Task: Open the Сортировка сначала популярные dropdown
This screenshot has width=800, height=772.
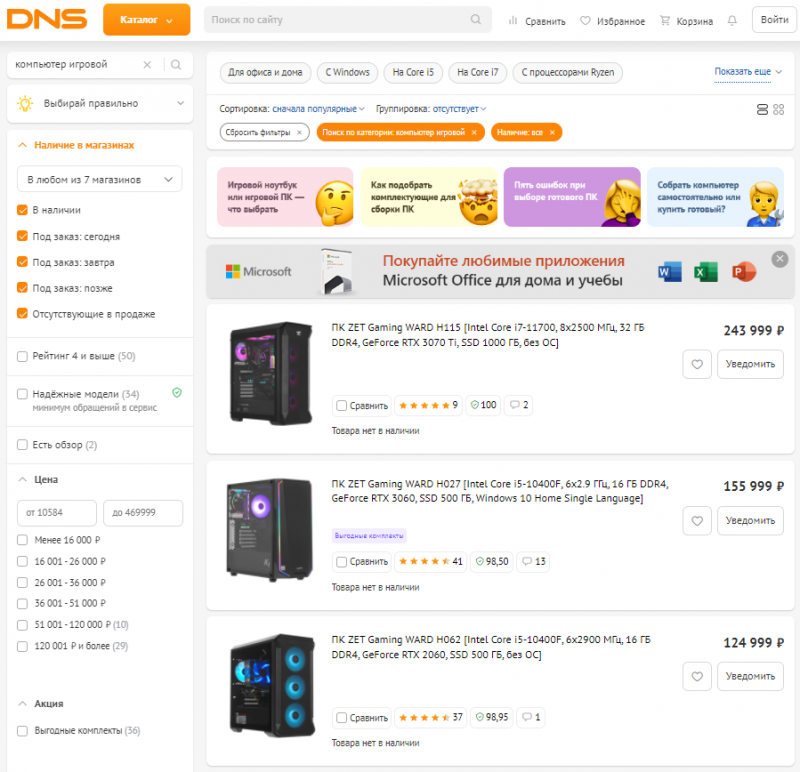Action: click(318, 109)
